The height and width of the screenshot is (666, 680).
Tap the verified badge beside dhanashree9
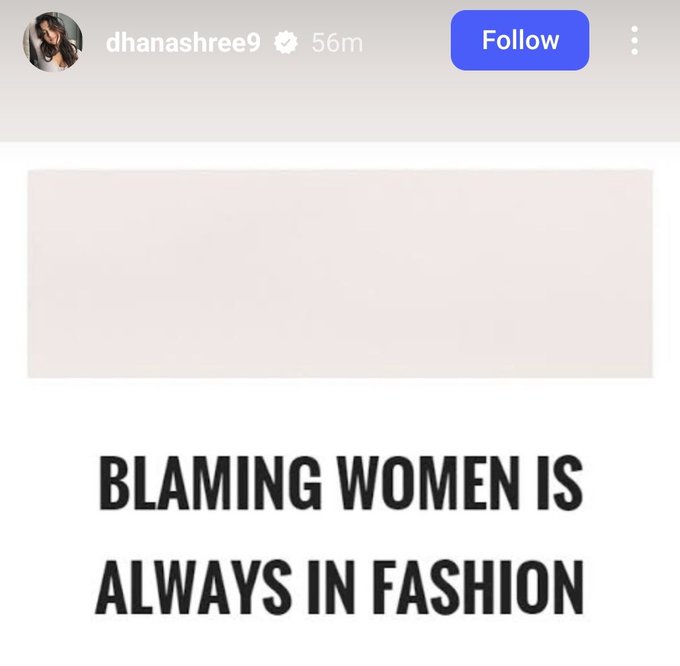(286, 42)
